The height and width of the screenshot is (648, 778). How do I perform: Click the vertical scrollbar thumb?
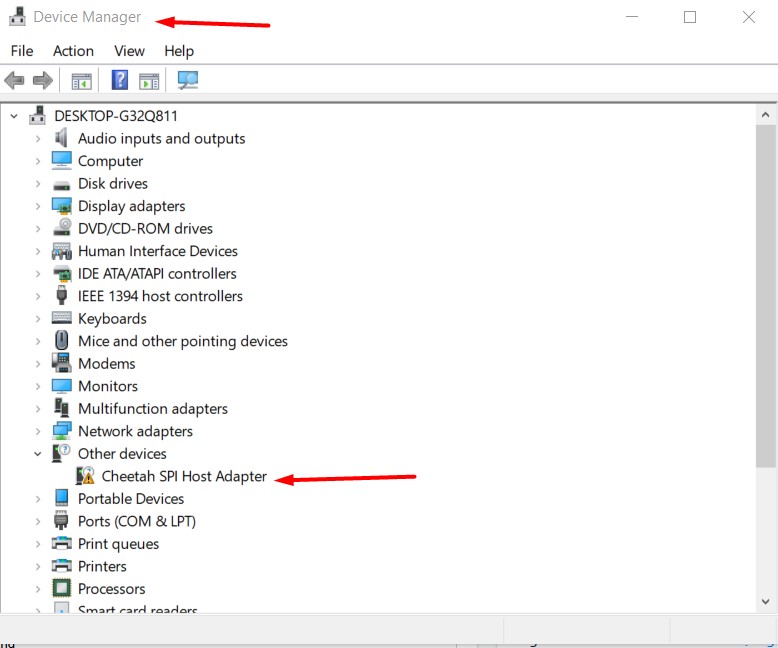pos(765,296)
